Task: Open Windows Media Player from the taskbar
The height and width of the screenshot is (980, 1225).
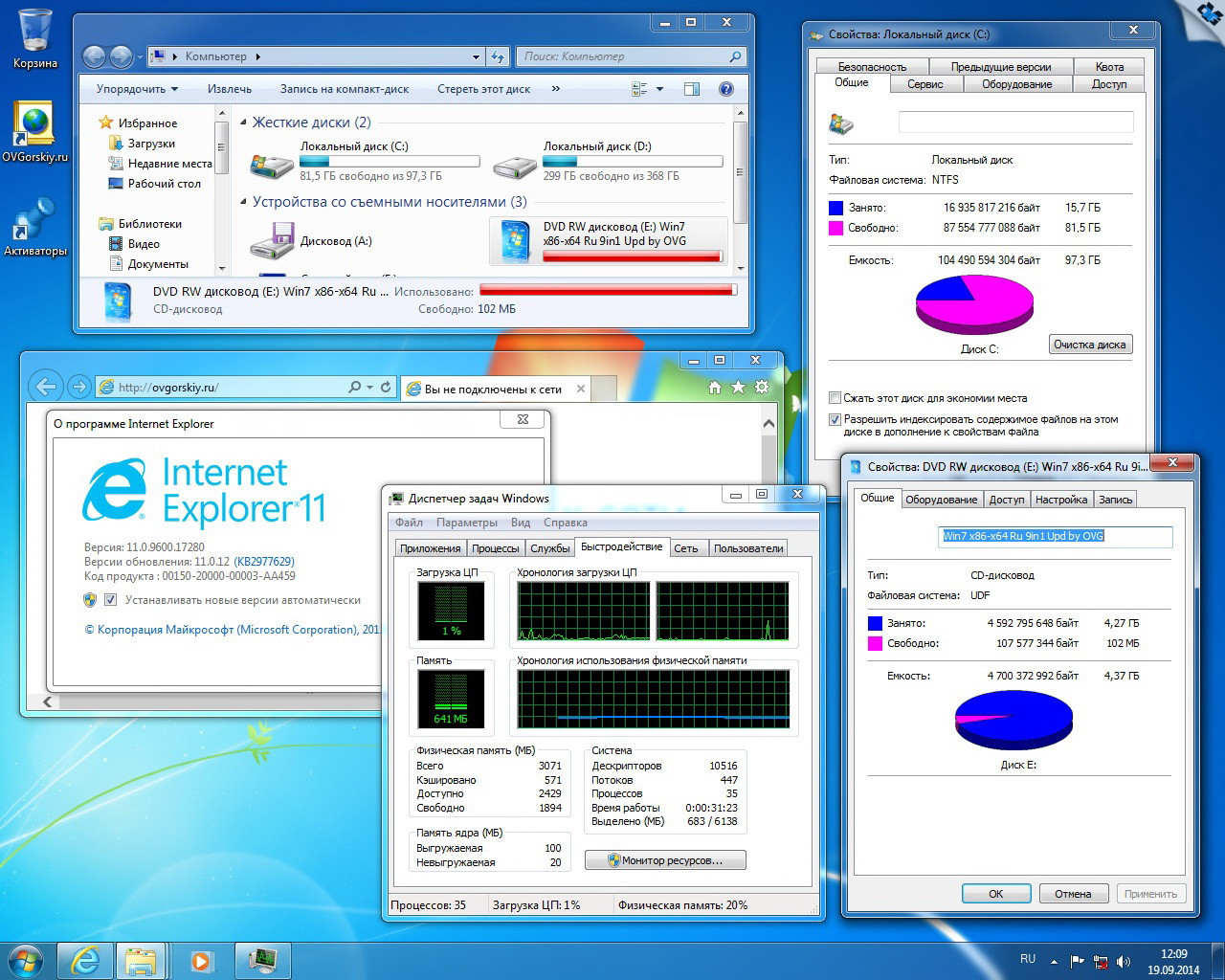Action: coord(201,961)
